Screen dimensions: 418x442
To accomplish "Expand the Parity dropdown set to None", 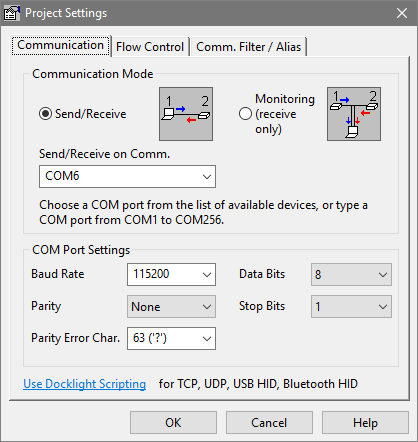I will point(171,306).
